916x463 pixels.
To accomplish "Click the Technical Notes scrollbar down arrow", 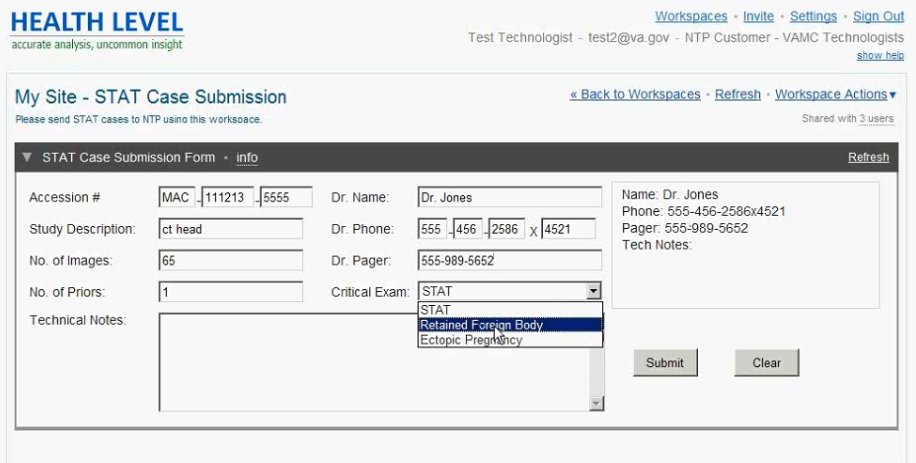I will (597, 404).
